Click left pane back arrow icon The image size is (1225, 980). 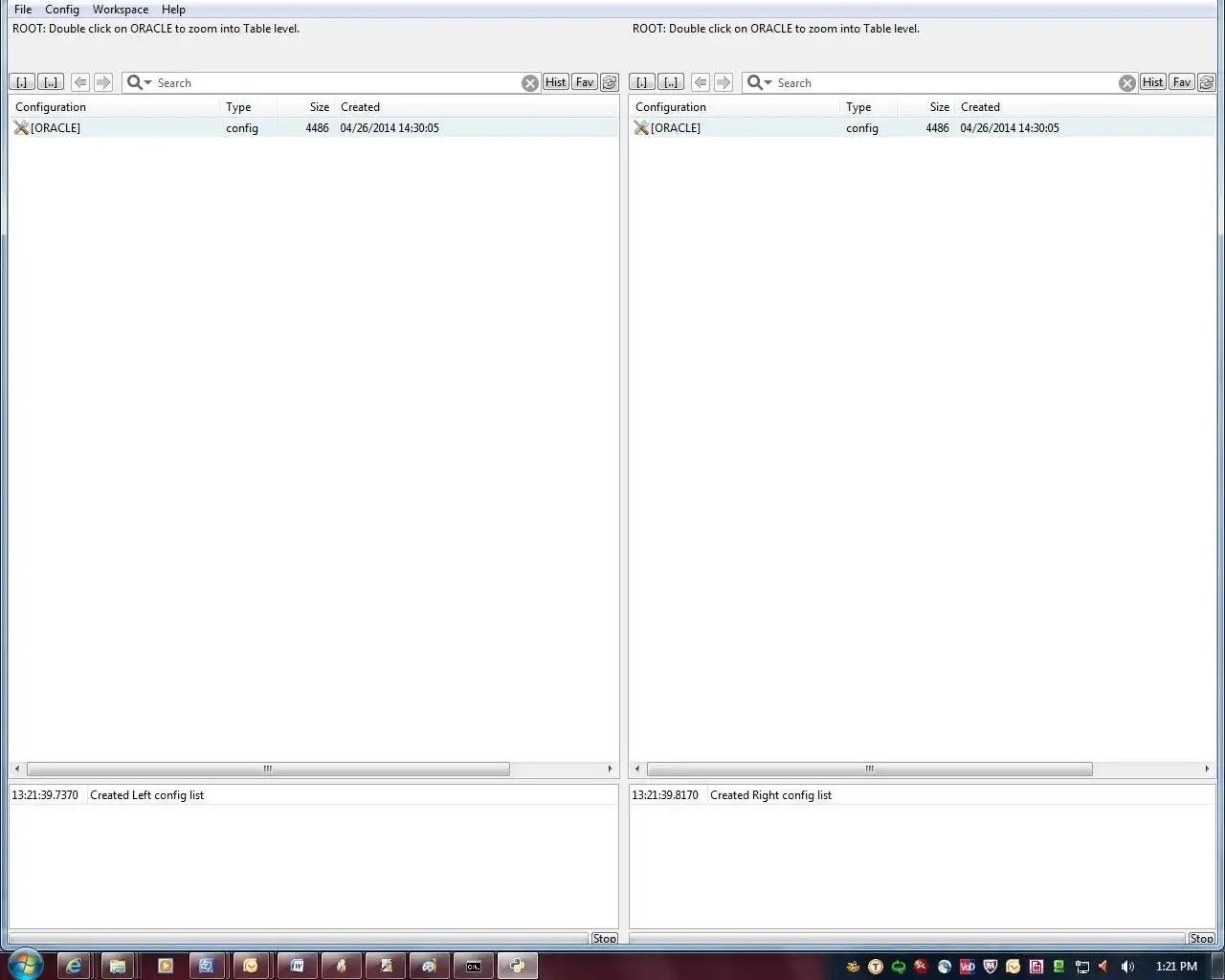click(80, 82)
